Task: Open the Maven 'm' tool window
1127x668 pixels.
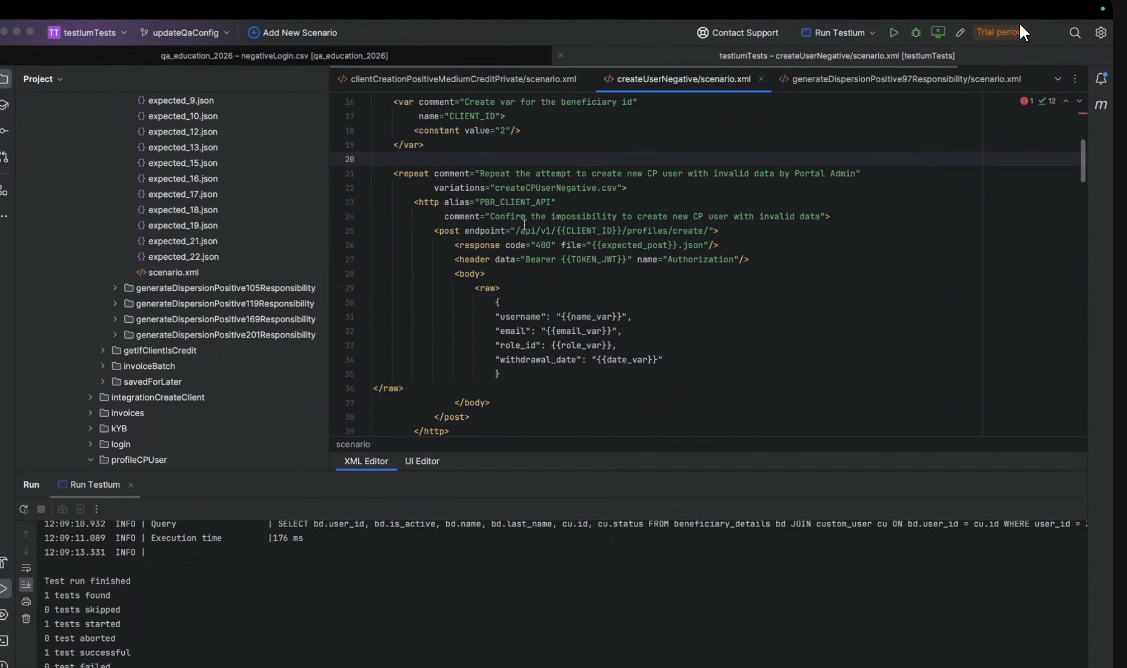Action: pyautogui.click(x=1100, y=105)
